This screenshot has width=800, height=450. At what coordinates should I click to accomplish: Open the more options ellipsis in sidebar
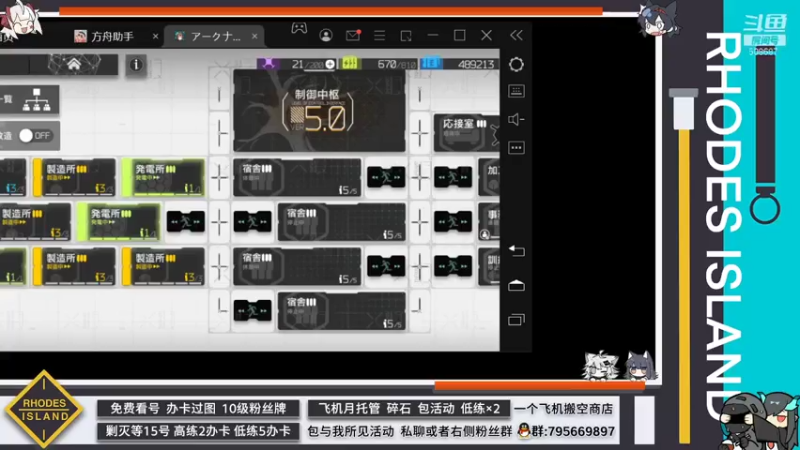pyautogui.click(x=516, y=148)
